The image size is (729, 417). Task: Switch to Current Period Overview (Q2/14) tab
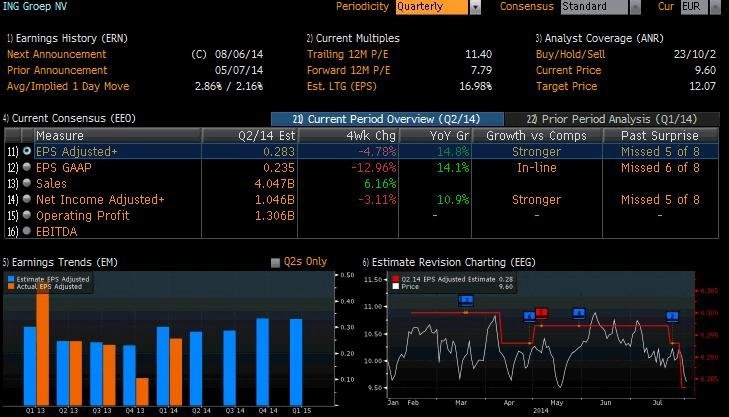click(x=387, y=119)
